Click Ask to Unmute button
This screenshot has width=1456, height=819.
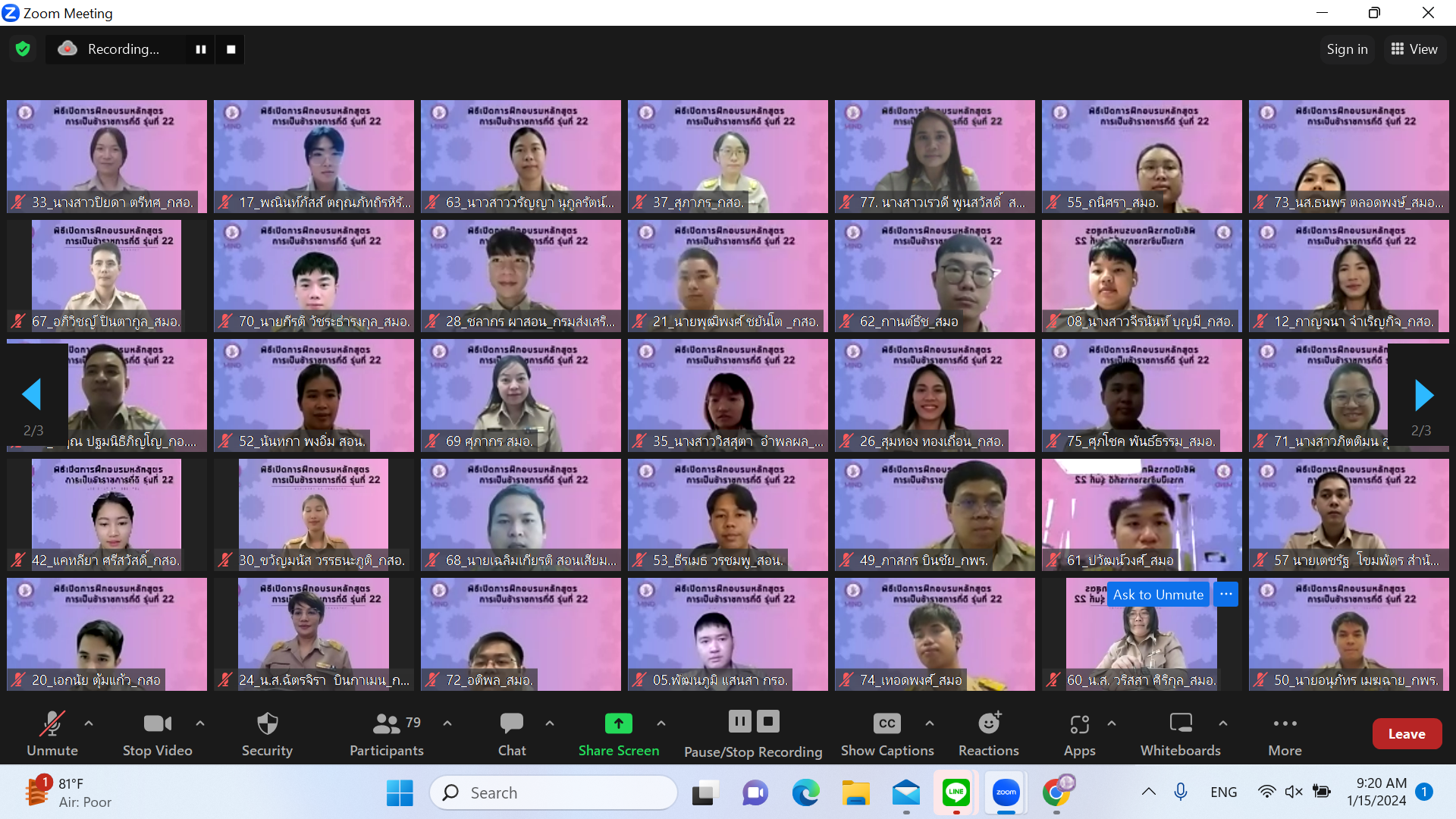(1157, 595)
